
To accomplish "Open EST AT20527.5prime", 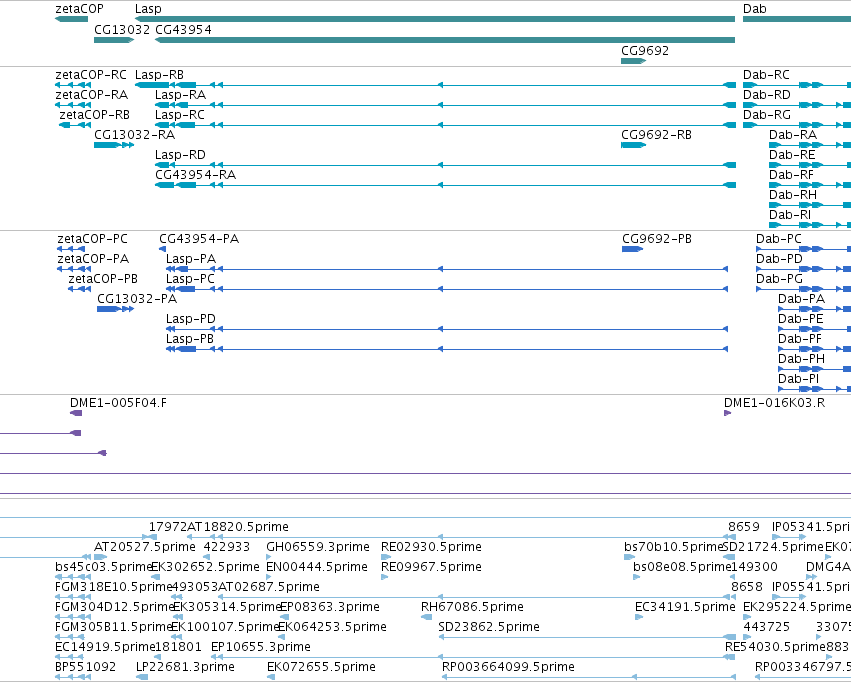I will pos(144,547).
